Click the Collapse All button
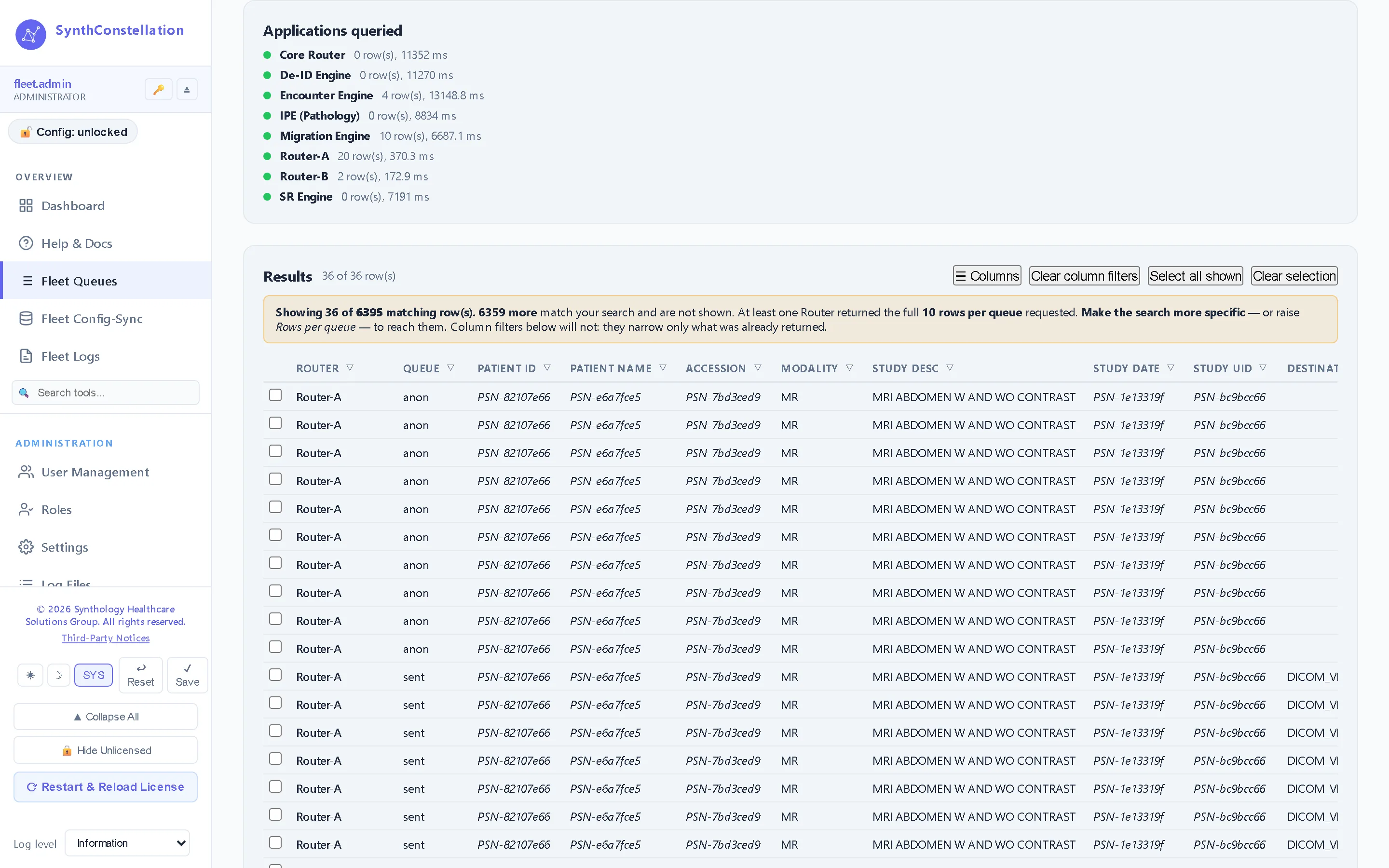This screenshot has width=1389, height=868. coord(106,717)
